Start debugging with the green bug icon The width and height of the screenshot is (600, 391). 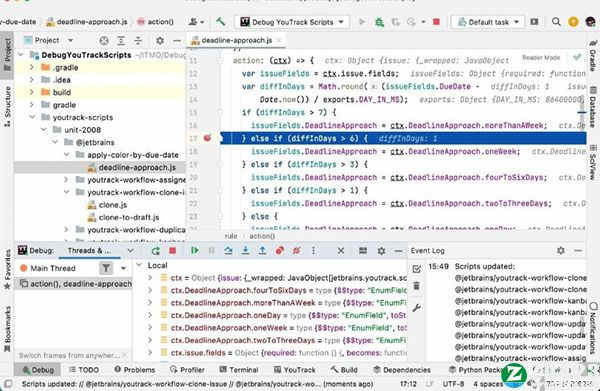point(379,22)
